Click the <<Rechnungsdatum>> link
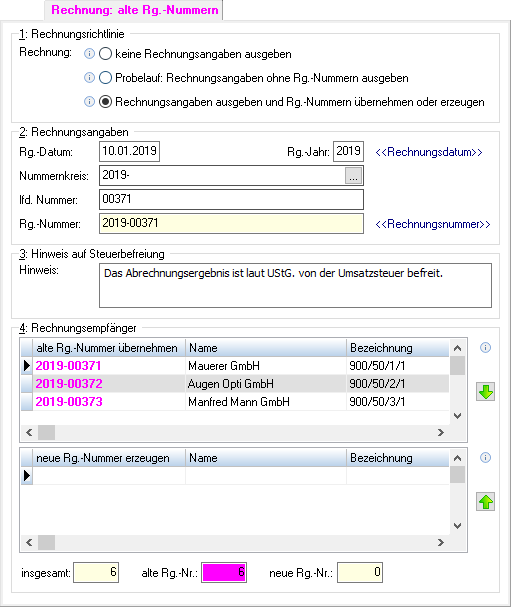Image resolution: width=511 pixels, height=607 pixels. point(429,152)
